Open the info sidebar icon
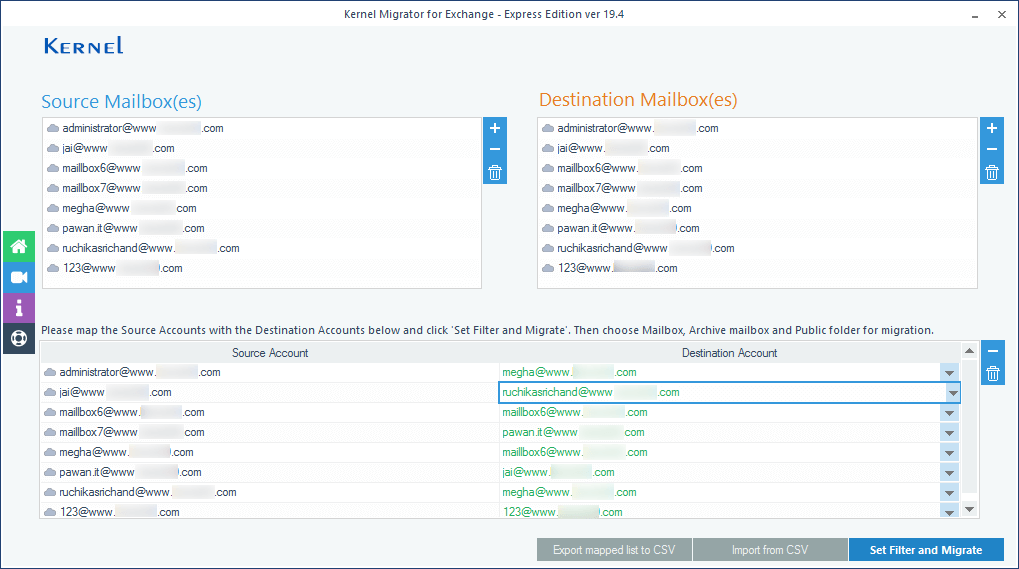1019x569 pixels. 19,308
